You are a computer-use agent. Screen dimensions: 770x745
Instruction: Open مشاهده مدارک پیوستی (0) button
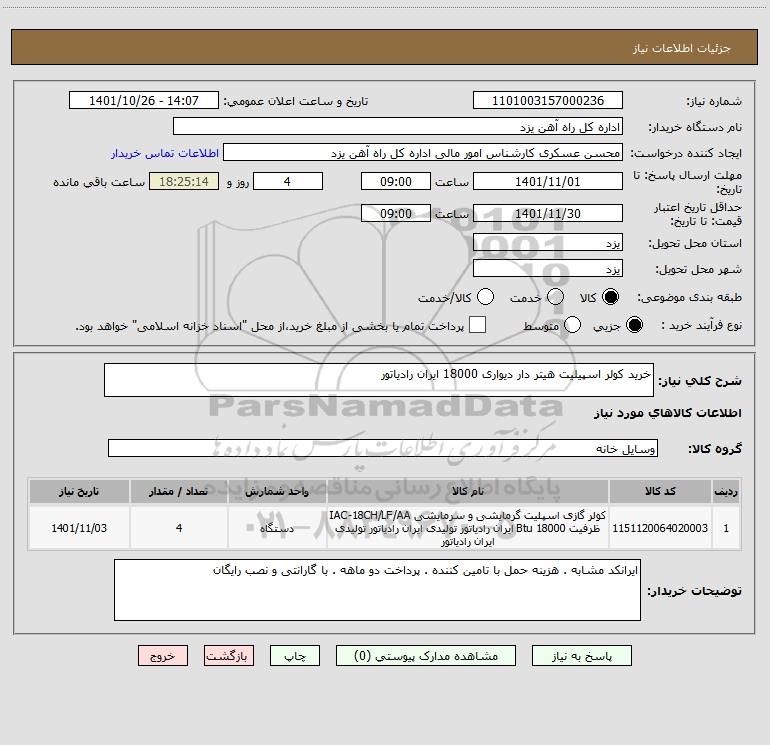coord(426,656)
